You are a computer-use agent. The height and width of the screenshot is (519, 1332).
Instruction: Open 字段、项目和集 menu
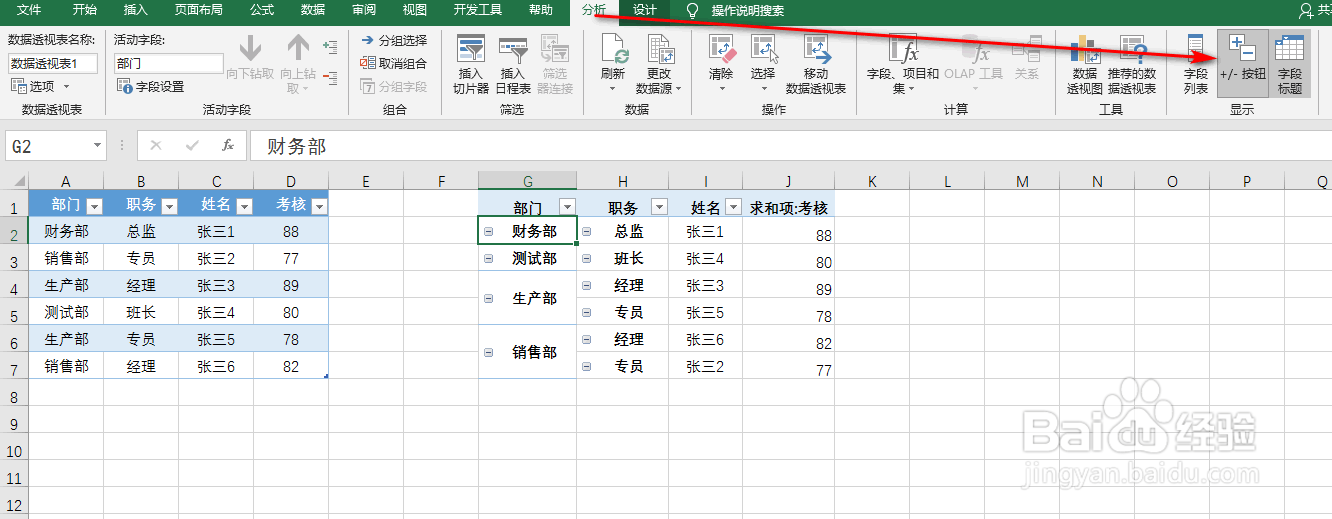click(x=903, y=63)
